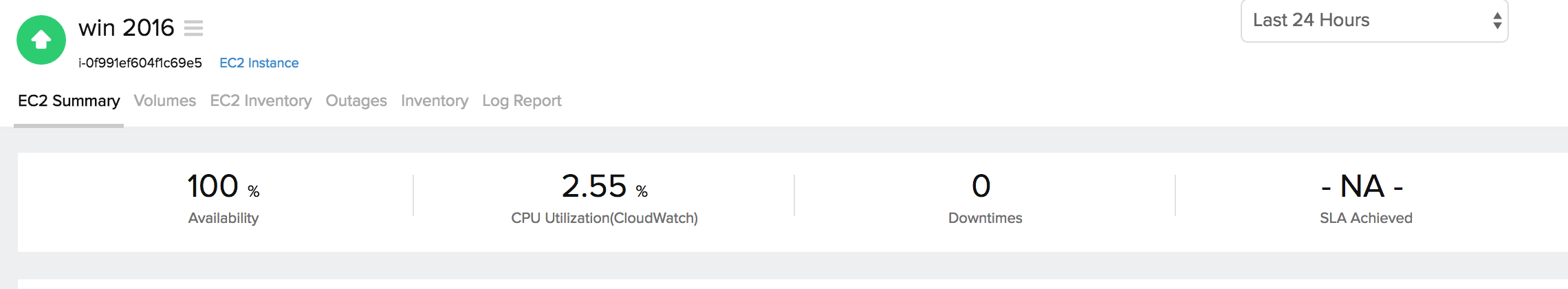
Task: Click the win 2016 monitor title
Action: point(127,28)
